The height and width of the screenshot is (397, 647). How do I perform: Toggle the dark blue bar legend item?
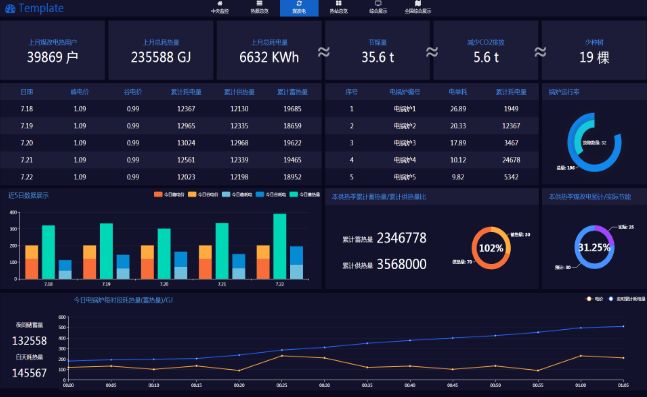tap(271, 194)
